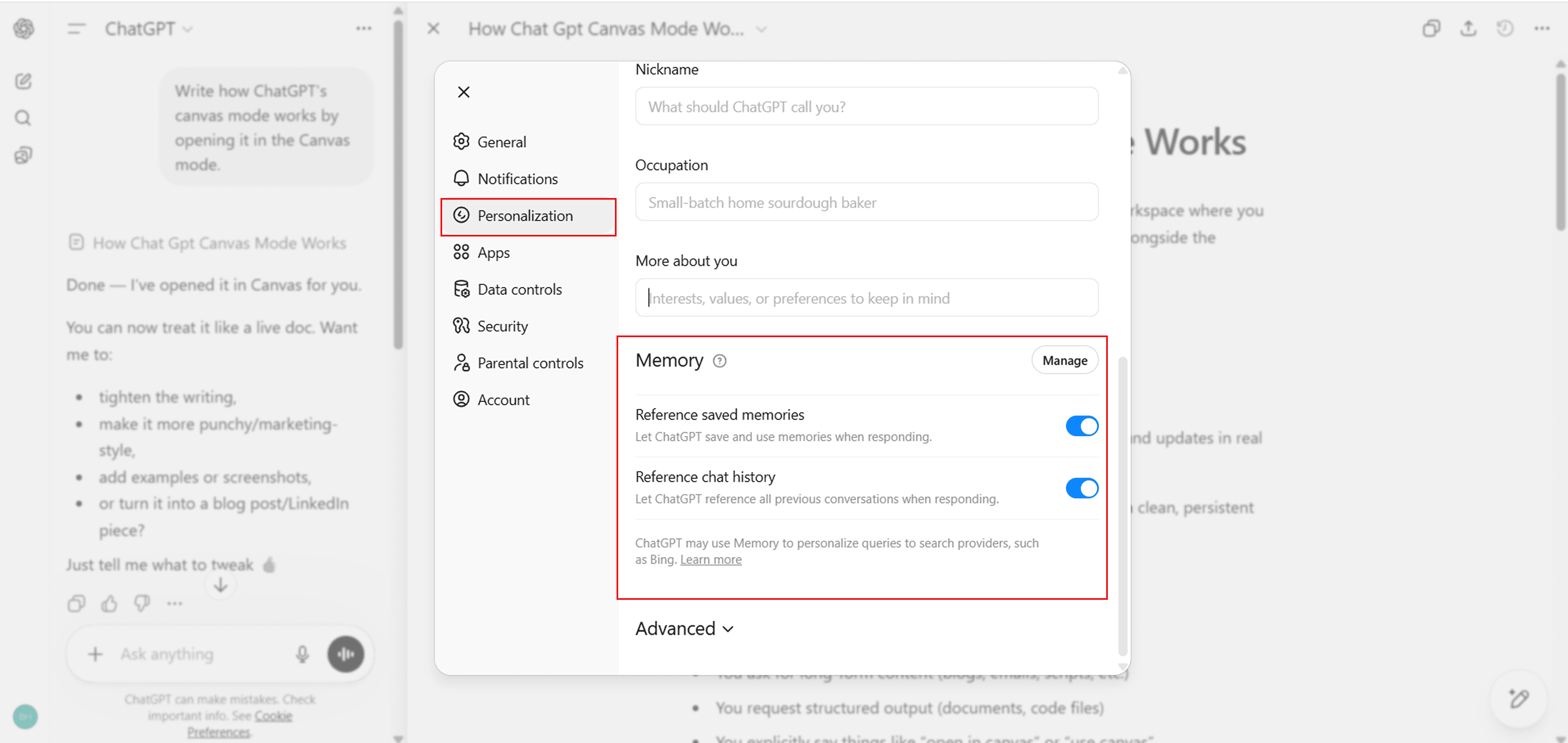
Task: Click the settings dialog vertical scrollbar
Action: point(1123,505)
